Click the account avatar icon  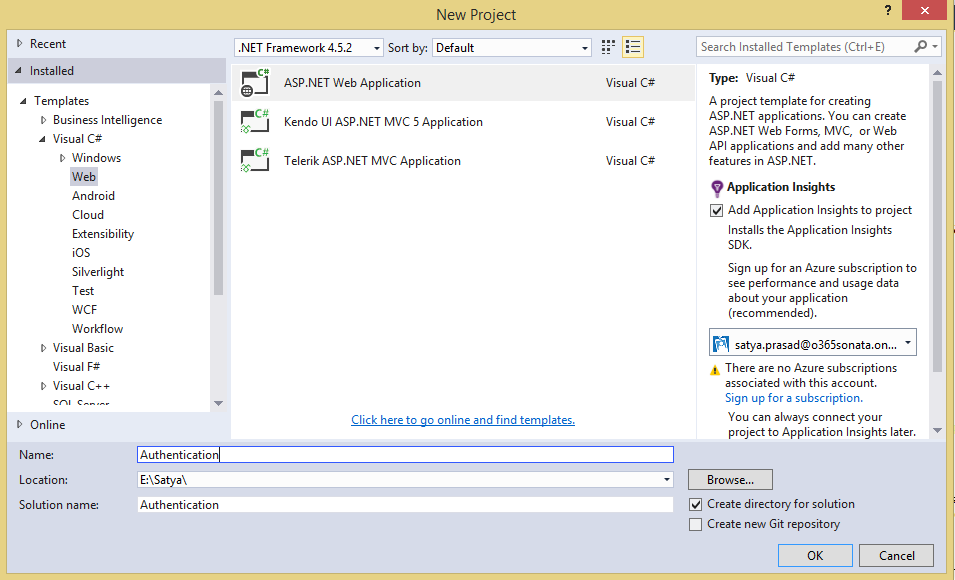click(x=721, y=344)
